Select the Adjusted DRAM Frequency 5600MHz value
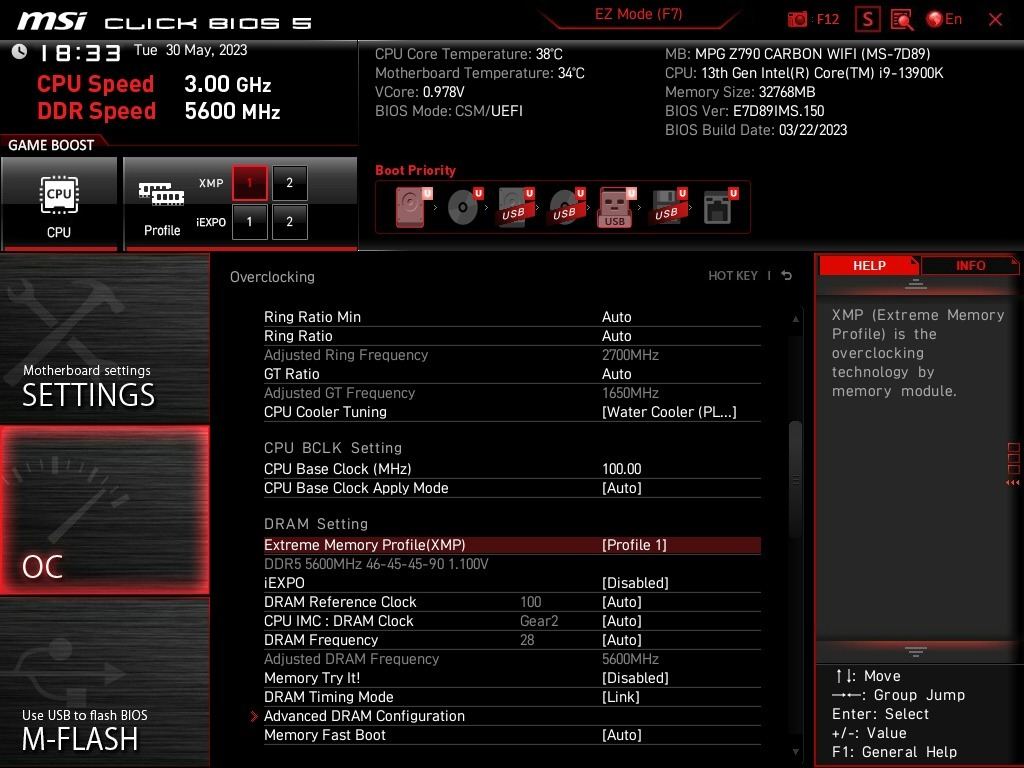 coord(630,659)
